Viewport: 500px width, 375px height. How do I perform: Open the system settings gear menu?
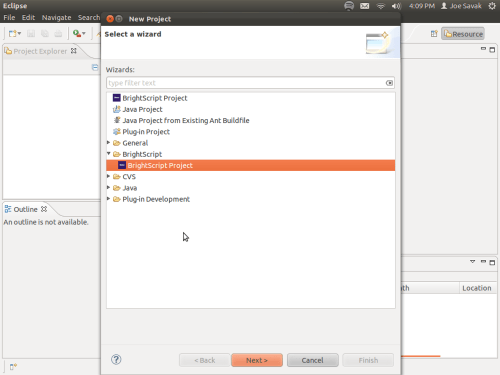point(492,6)
